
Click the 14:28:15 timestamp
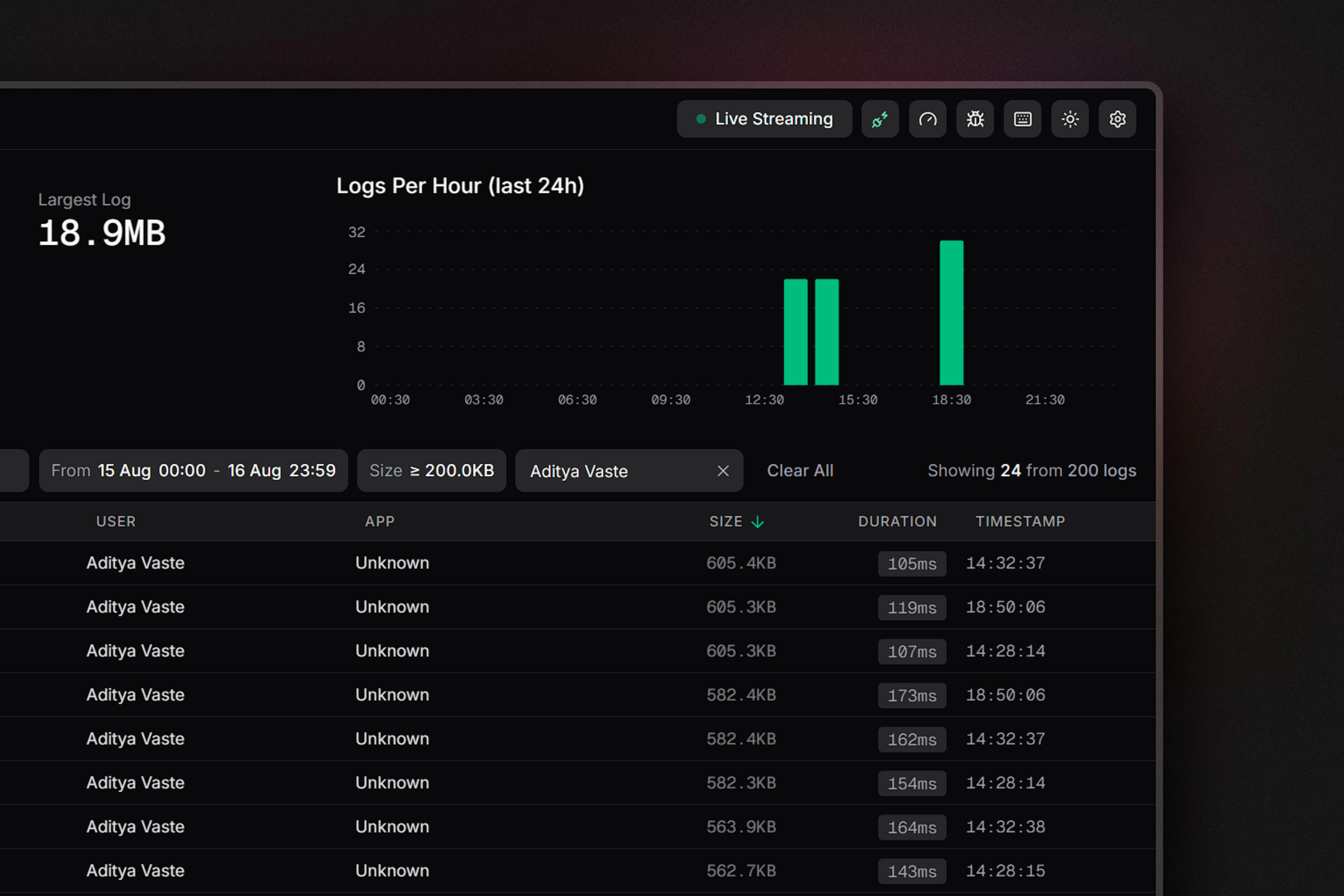tap(1006, 871)
